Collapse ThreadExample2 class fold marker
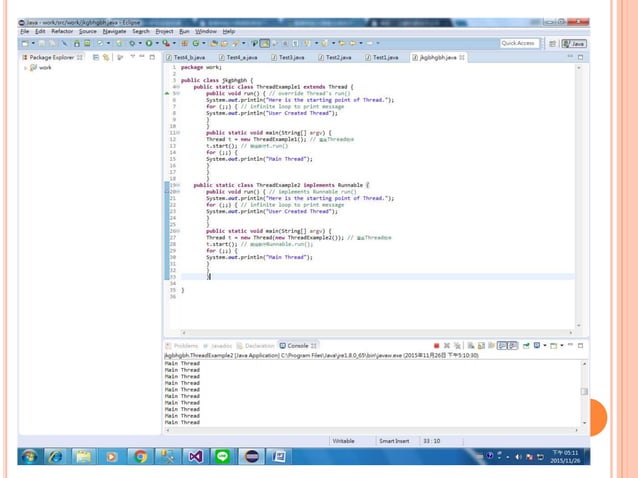638x478 pixels. click(x=176, y=186)
